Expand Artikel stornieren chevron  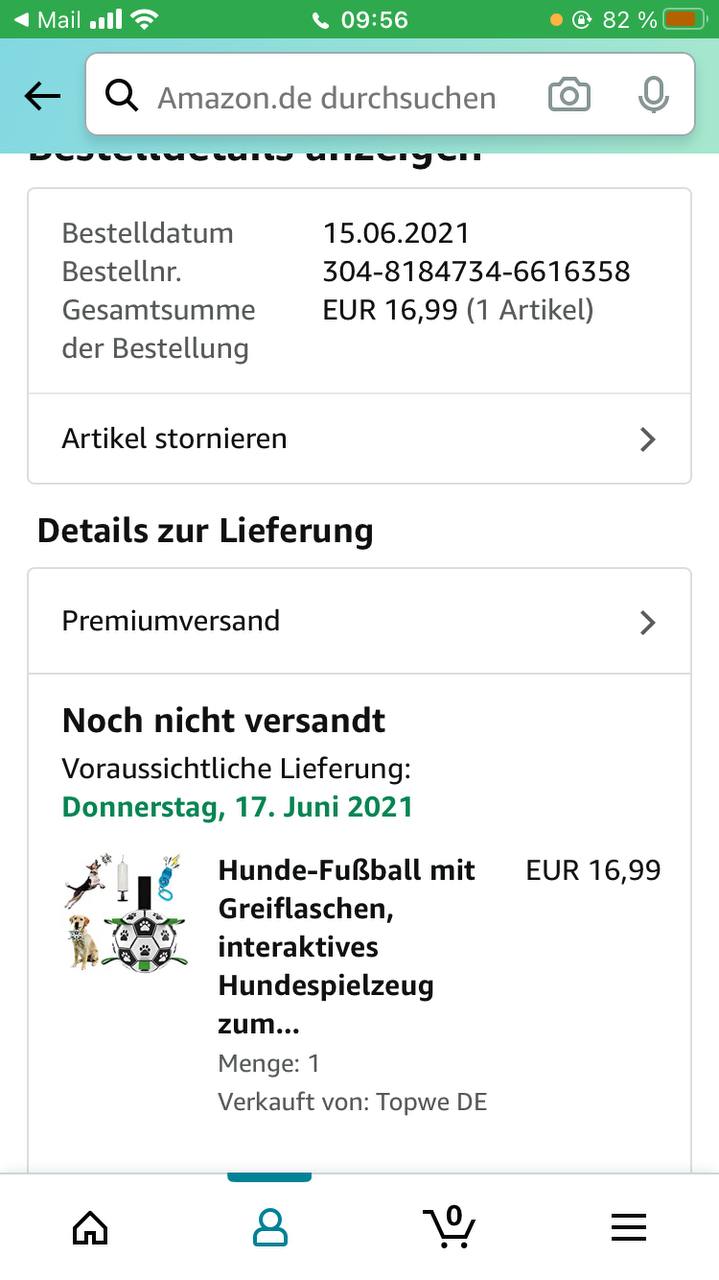click(x=648, y=439)
